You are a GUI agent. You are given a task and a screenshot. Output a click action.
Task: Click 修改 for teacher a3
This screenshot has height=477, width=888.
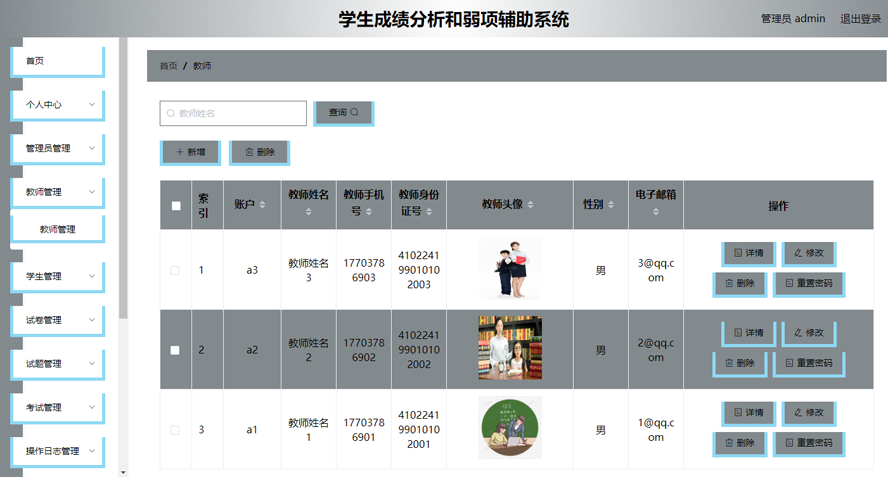click(x=809, y=253)
